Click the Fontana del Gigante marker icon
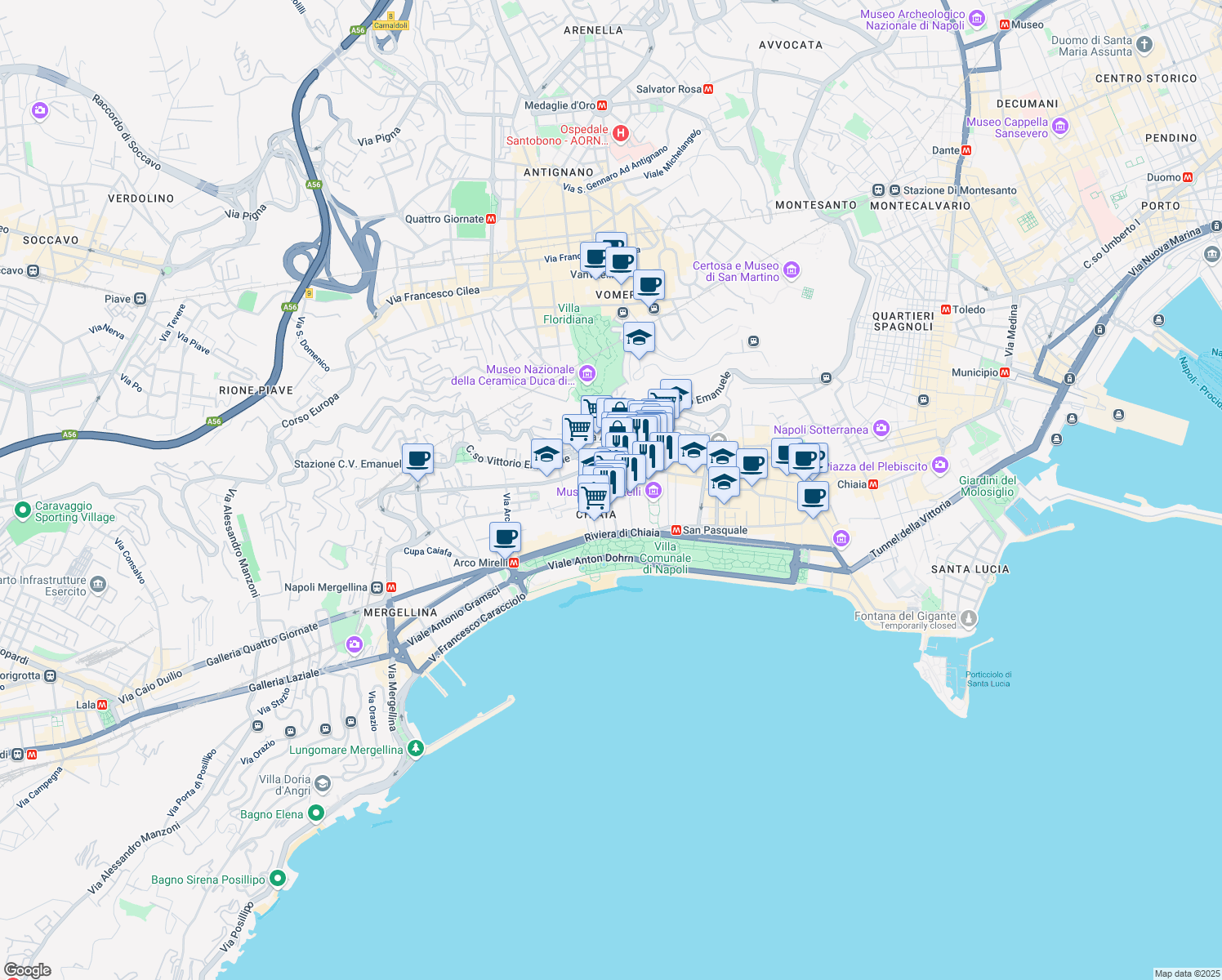The width and height of the screenshot is (1222, 980). pos(969,618)
